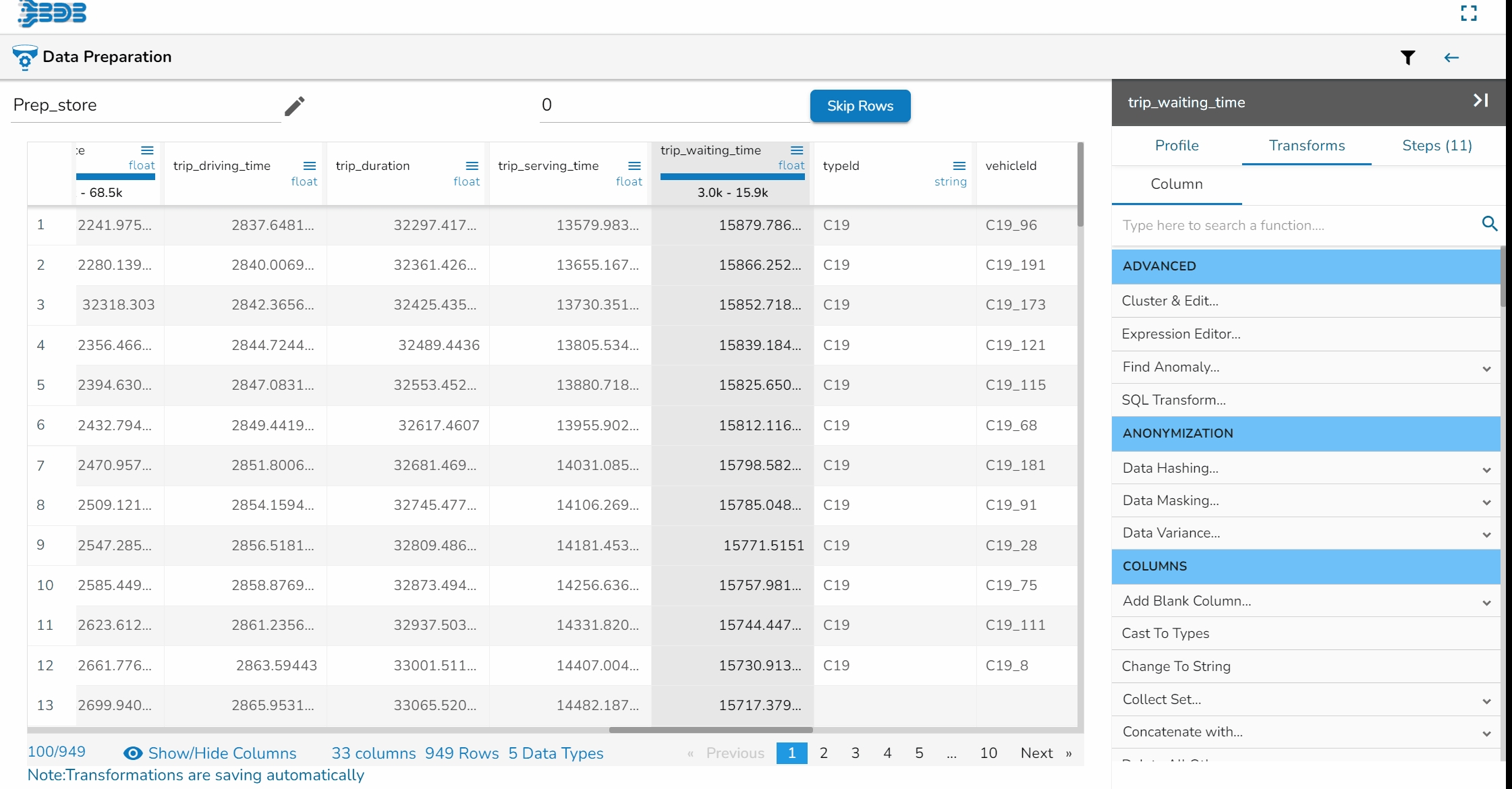Click the horizontal table scrollbar
The image size is (1512, 789).
click(x=710, y=730)
